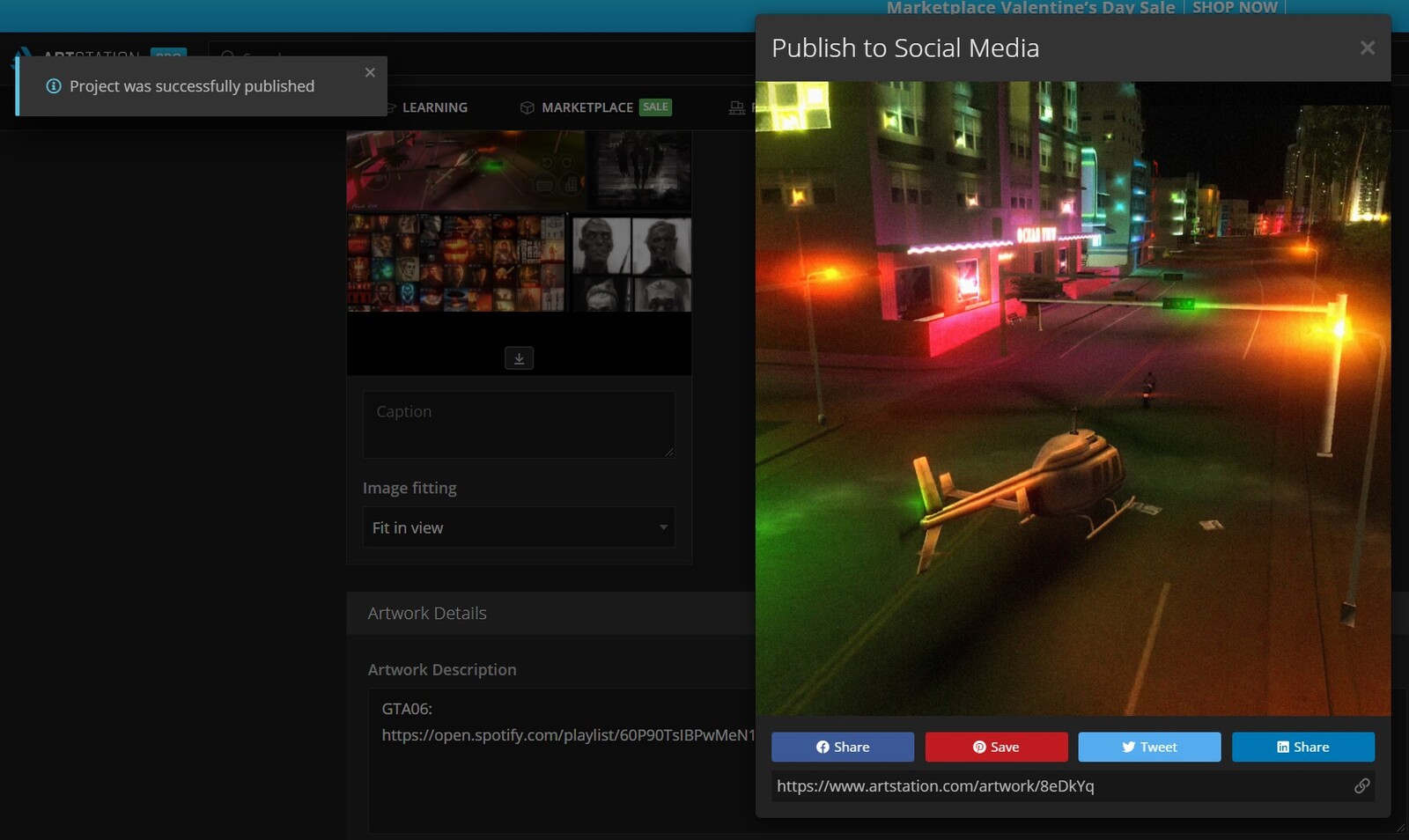
Task: Open the Image fitting dropdown
Action: point(519,527)
